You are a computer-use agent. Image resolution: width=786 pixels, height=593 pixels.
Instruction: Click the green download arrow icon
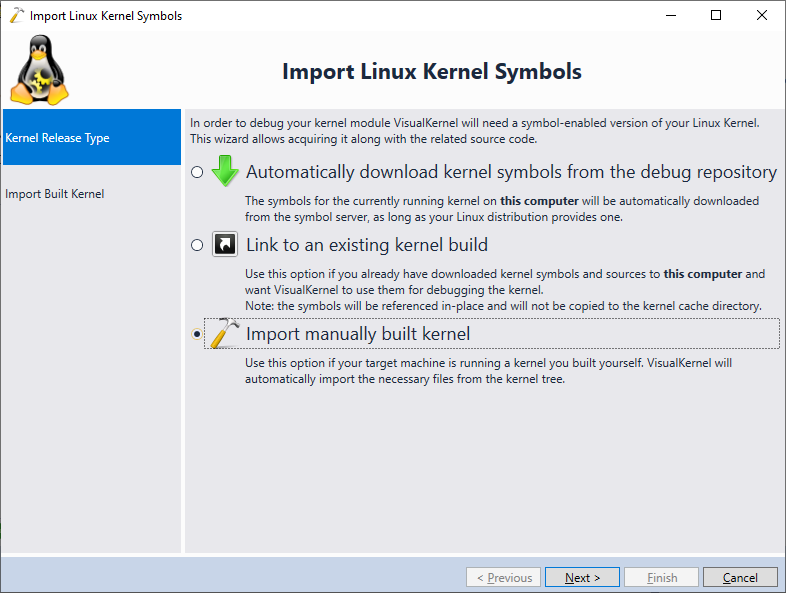(225, 171)
